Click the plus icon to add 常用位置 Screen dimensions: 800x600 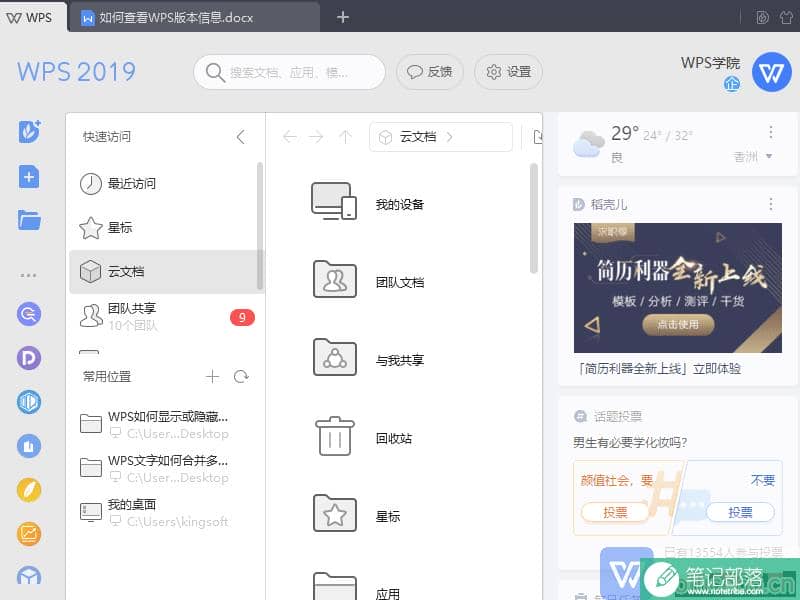coord(212,377)
